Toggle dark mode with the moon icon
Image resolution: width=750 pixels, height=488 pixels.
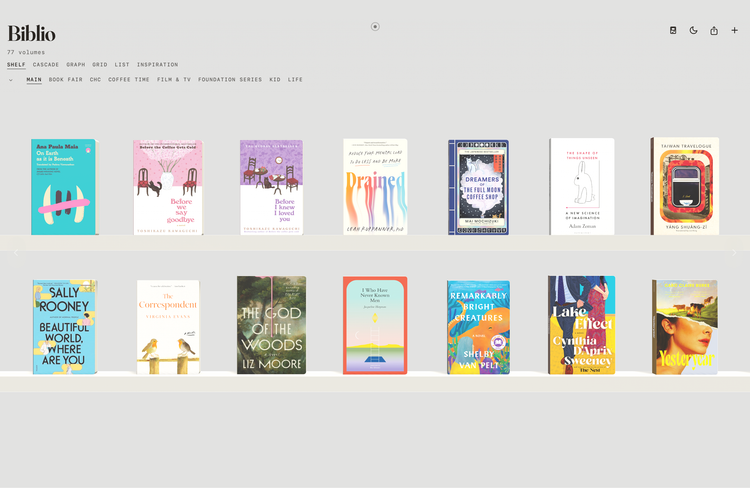pyautogui.click(x=694, y=31)
